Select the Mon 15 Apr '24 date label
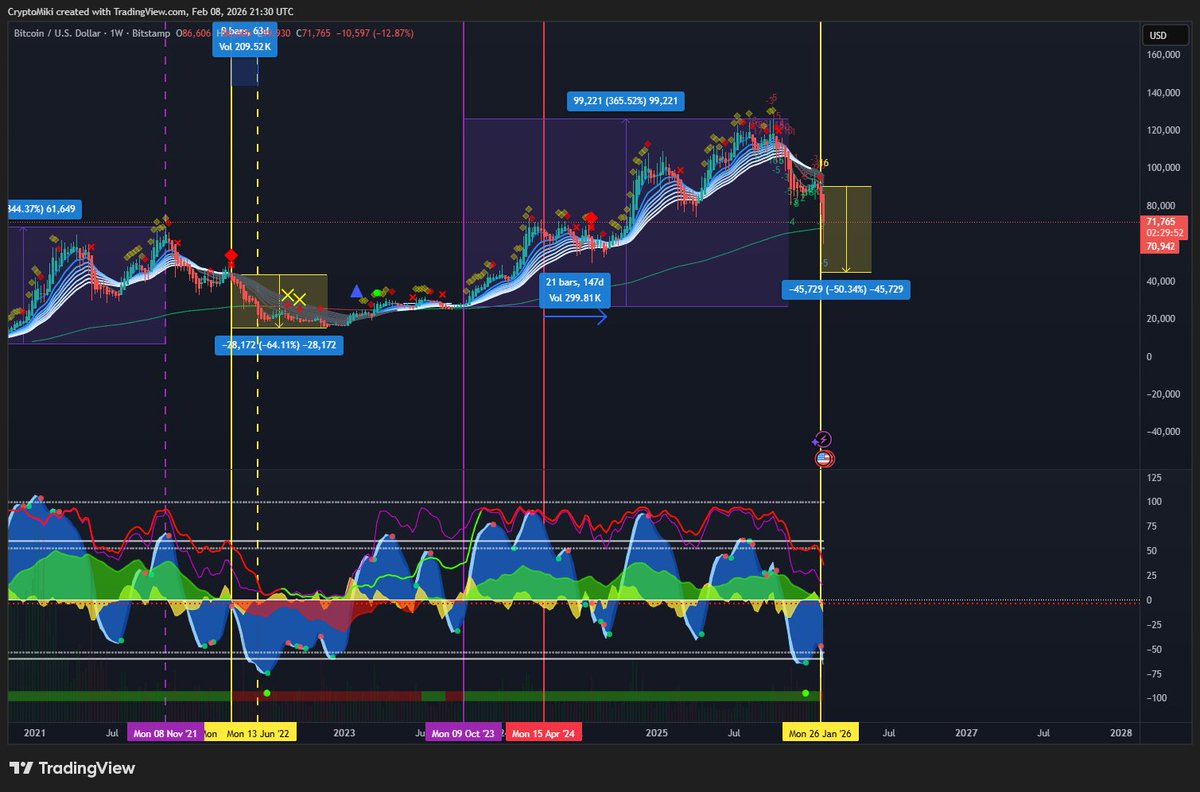This screenshot has width=1200, height=792. coord(543,733)
